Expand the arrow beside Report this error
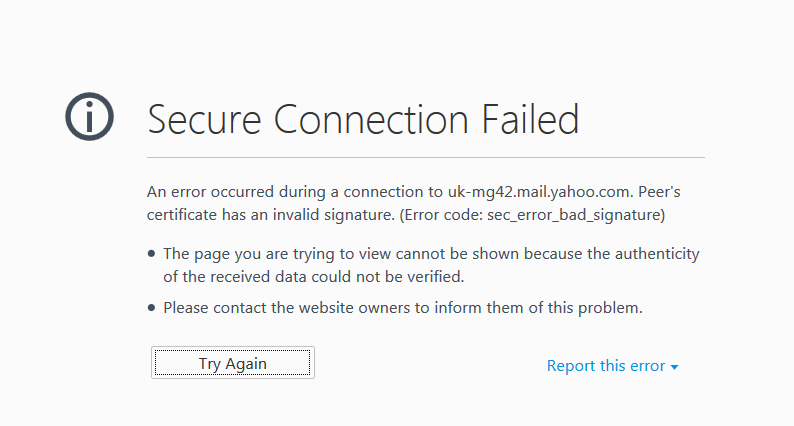Screen dimensions: 794x426 pos(674,367)
